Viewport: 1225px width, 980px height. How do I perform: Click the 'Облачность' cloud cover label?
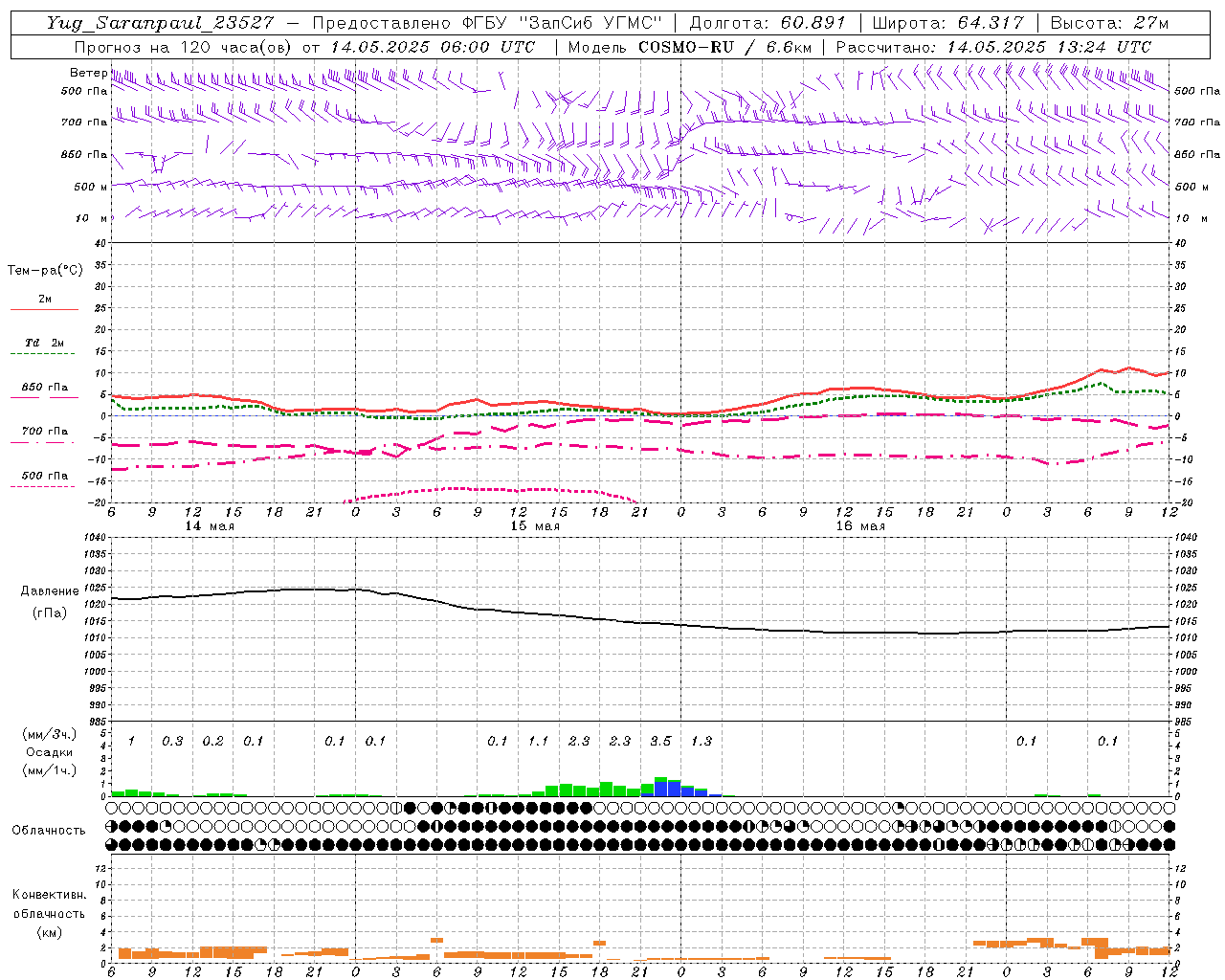[49, 830]
